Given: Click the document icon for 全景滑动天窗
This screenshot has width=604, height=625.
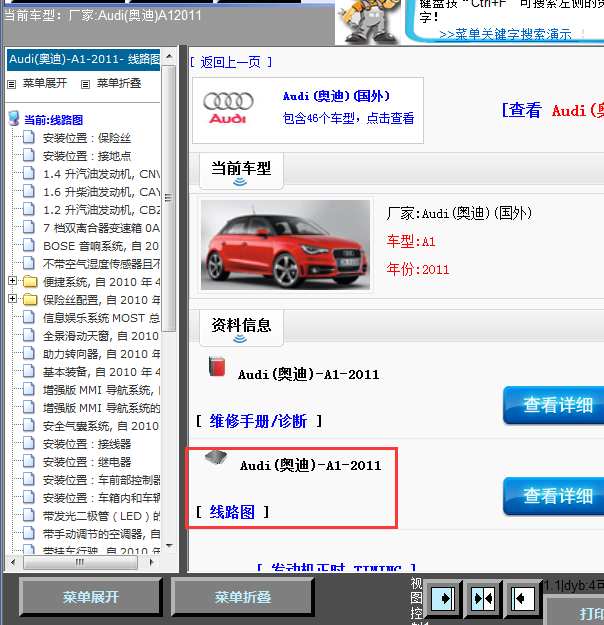Looking at the screenshot, I should click(29, 335).
